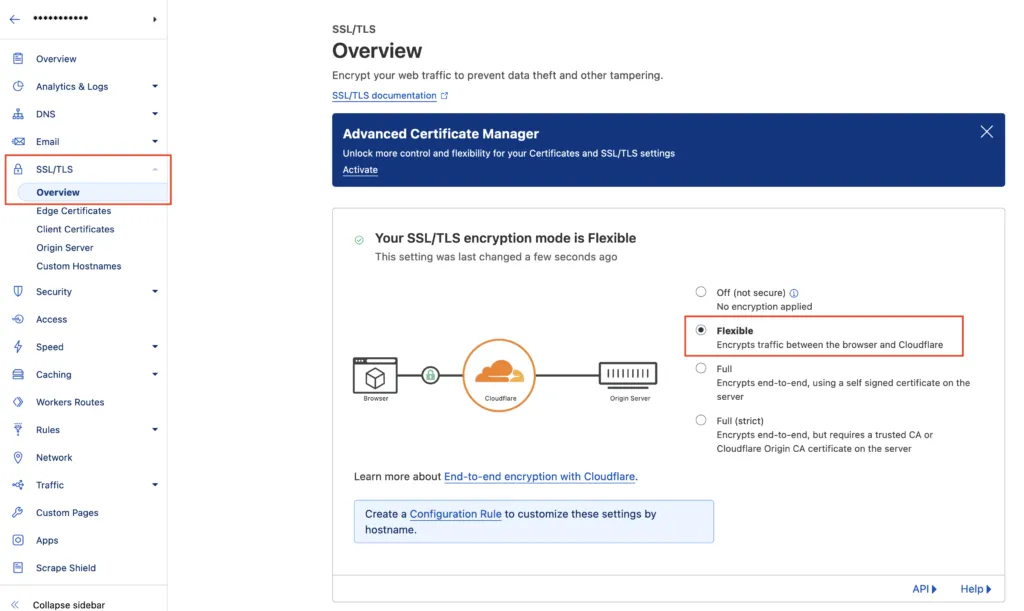
Task: Open Edge Certificates submenu item
Action: tap(73, 211)
